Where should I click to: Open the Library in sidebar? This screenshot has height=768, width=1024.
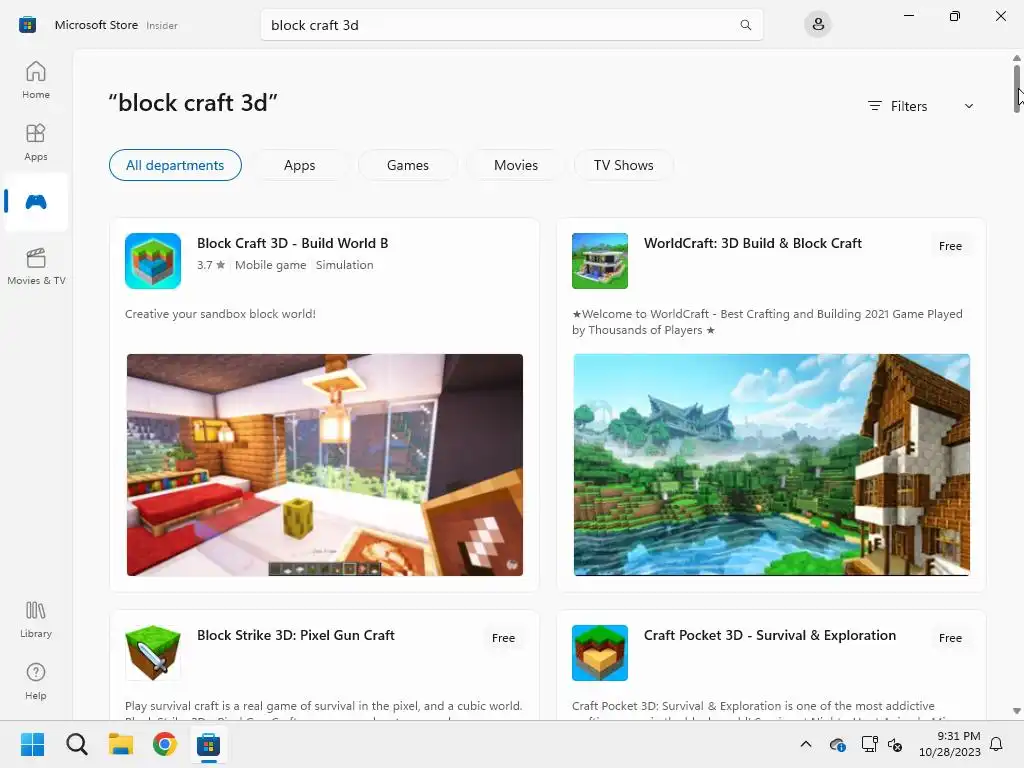tap(36, 619)
